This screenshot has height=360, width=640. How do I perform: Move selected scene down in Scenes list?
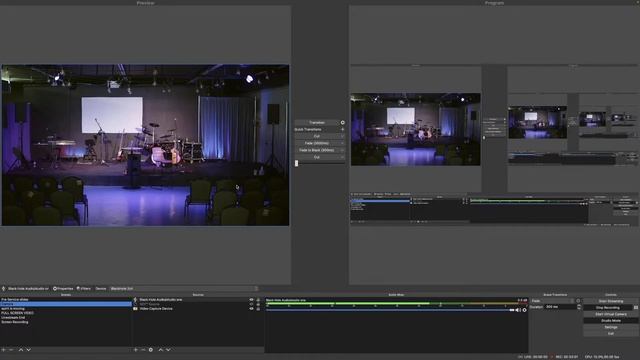coord(28,350)
